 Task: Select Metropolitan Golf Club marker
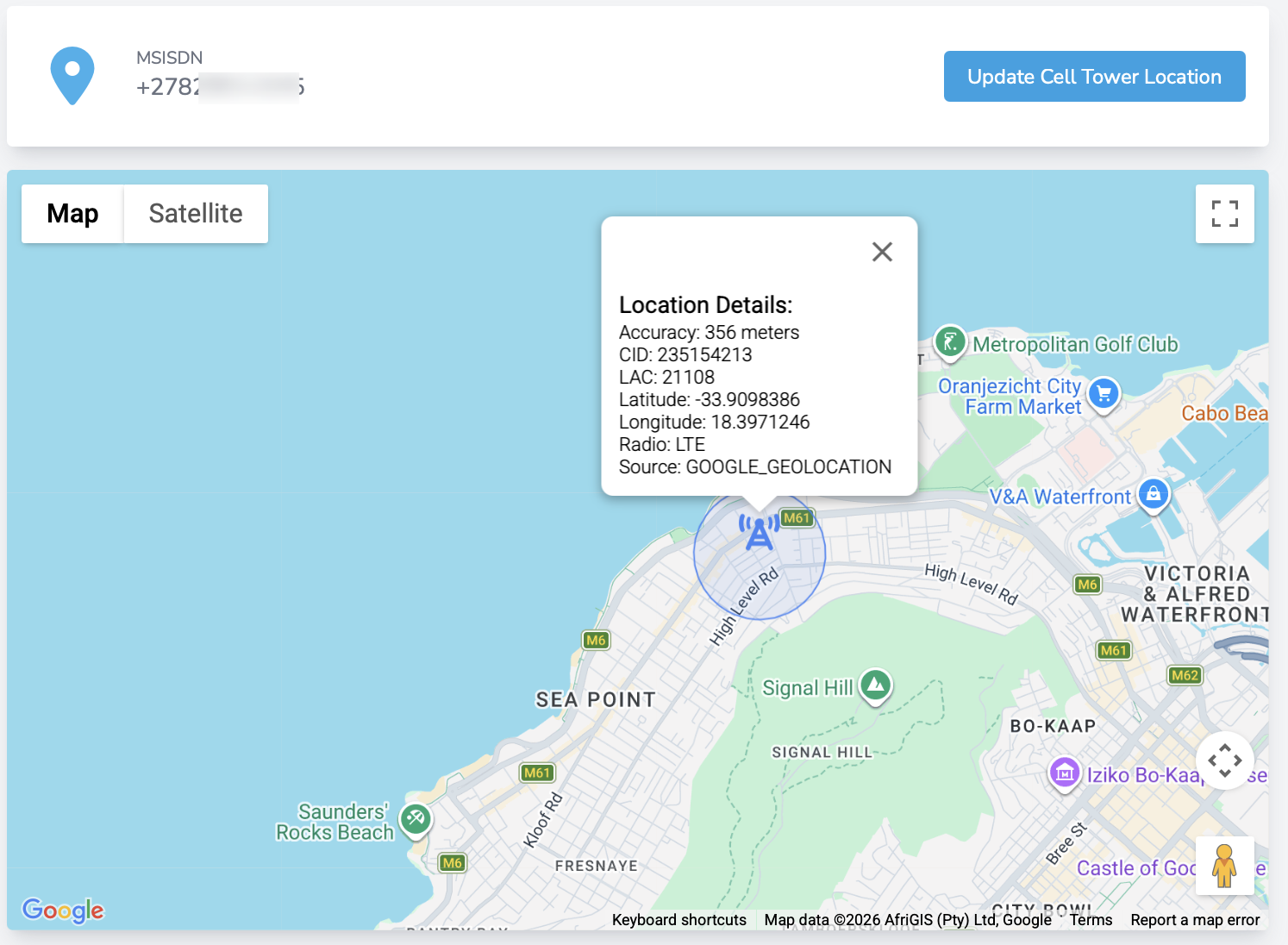coord(950,342)
